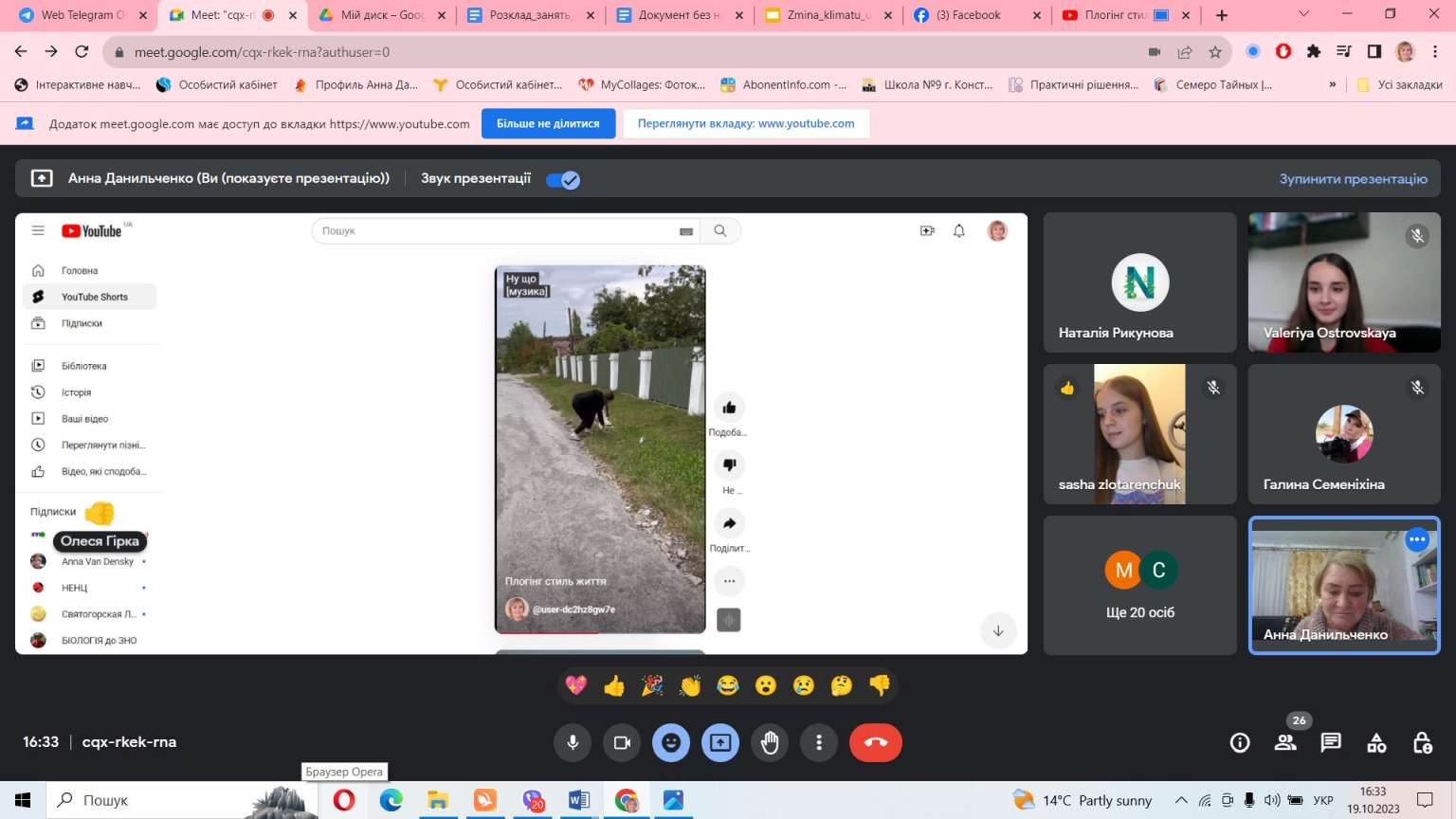Click Зупинити презентацію link

click(1353, 179)
